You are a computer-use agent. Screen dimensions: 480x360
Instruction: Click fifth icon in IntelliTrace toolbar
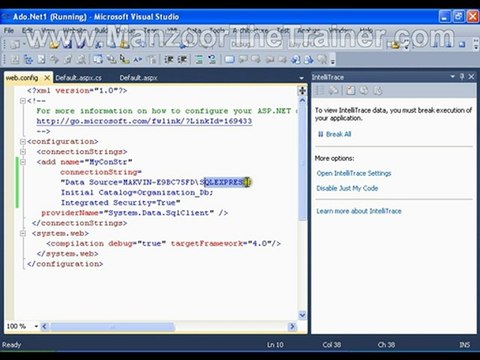coord(378,90)
